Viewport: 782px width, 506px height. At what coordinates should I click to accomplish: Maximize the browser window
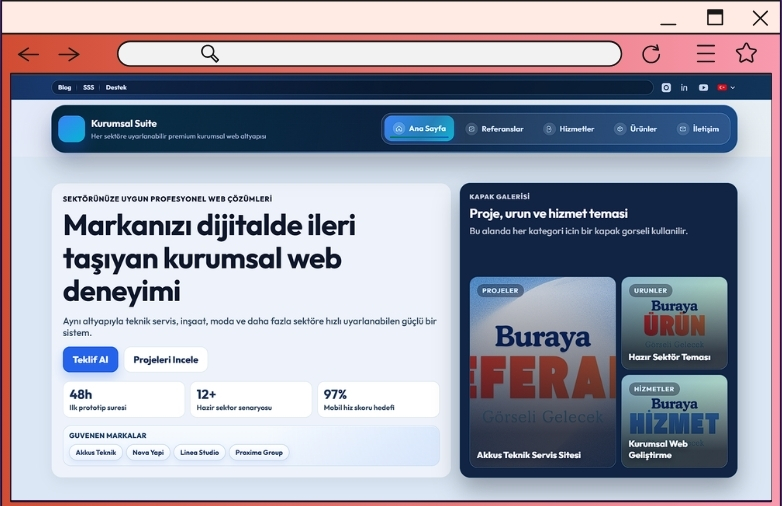pyautogui.click(x=715, y=17)
